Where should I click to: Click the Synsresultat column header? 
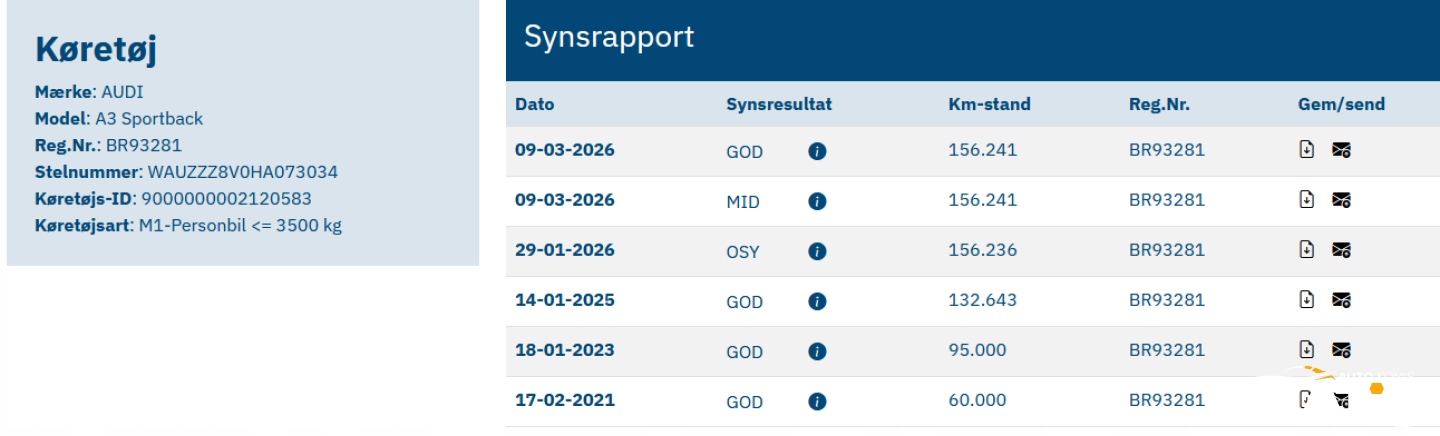coord(779,104)
